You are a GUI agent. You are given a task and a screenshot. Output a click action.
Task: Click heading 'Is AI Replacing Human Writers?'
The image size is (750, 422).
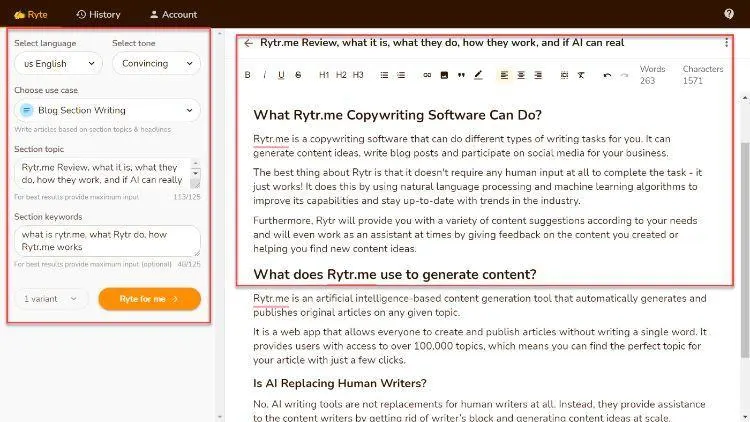[340, 383]
